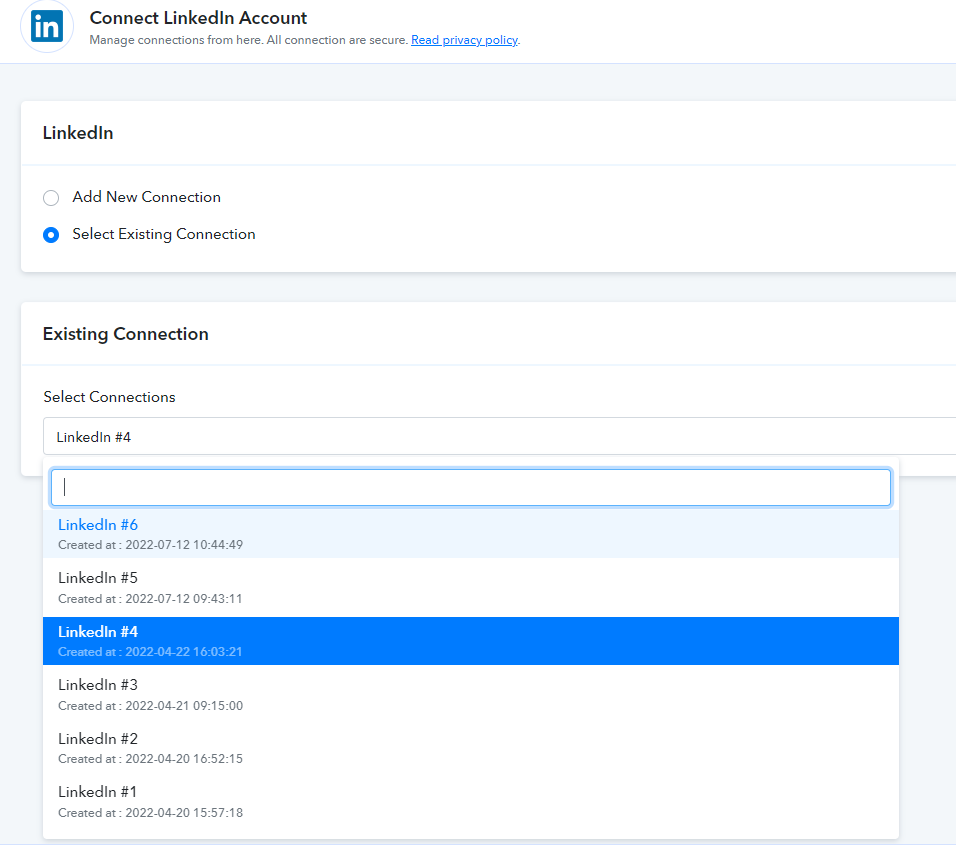Screen dimensions: 956x855
Task: Focus the connection search input field
Action: coord(471,487)
